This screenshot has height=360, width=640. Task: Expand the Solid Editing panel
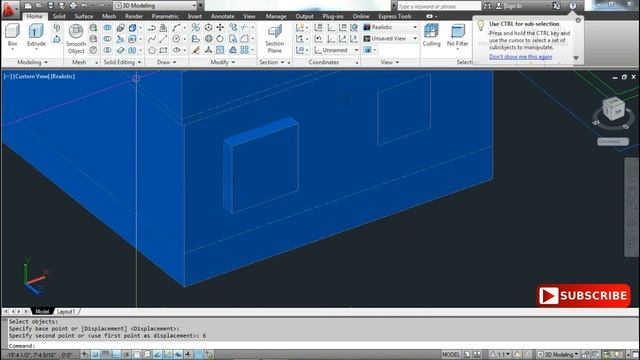coord(122,62)
